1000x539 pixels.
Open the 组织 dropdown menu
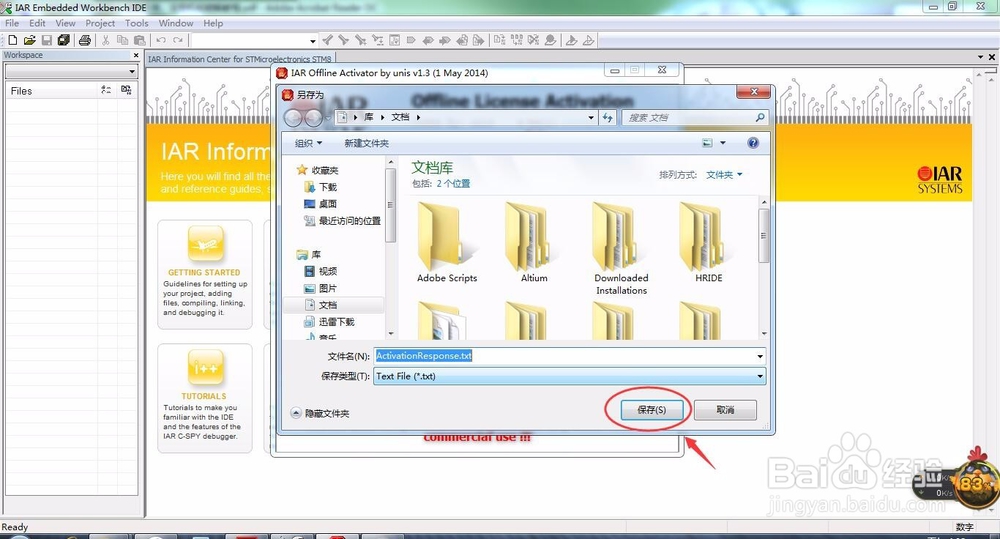(309, 143)
